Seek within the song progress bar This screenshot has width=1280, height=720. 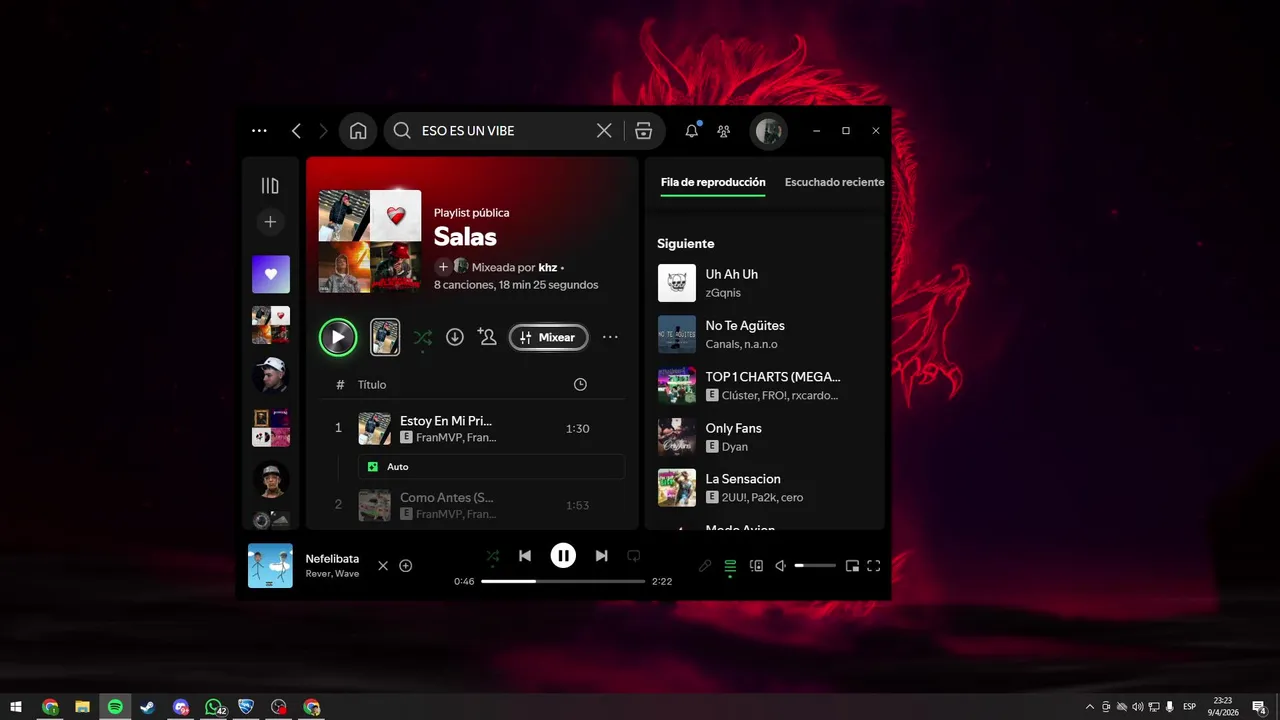pyautogui.click(x=563, y=581)
